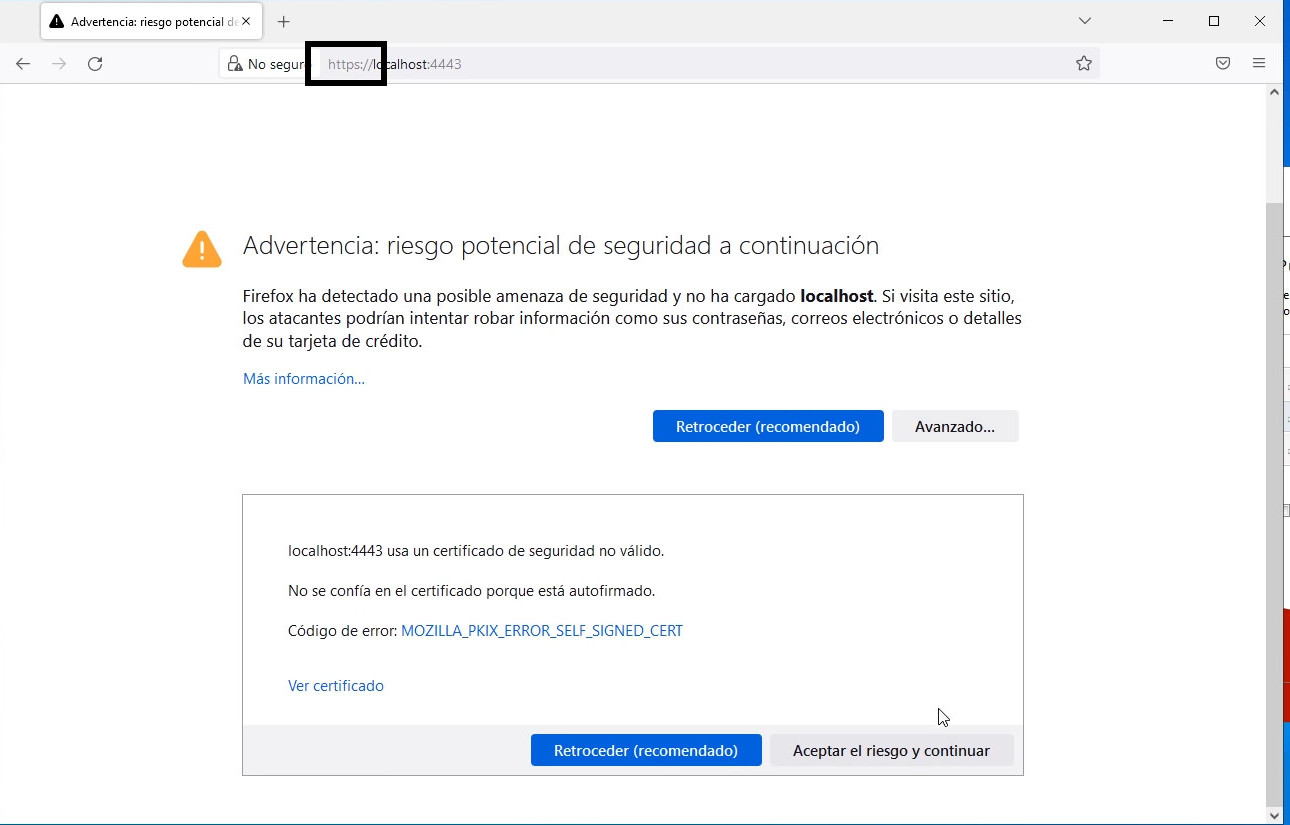Click the scrollbar down arrow of the page
Viewport: 1290px width, 825px height.
click(x=1274, y=815)
